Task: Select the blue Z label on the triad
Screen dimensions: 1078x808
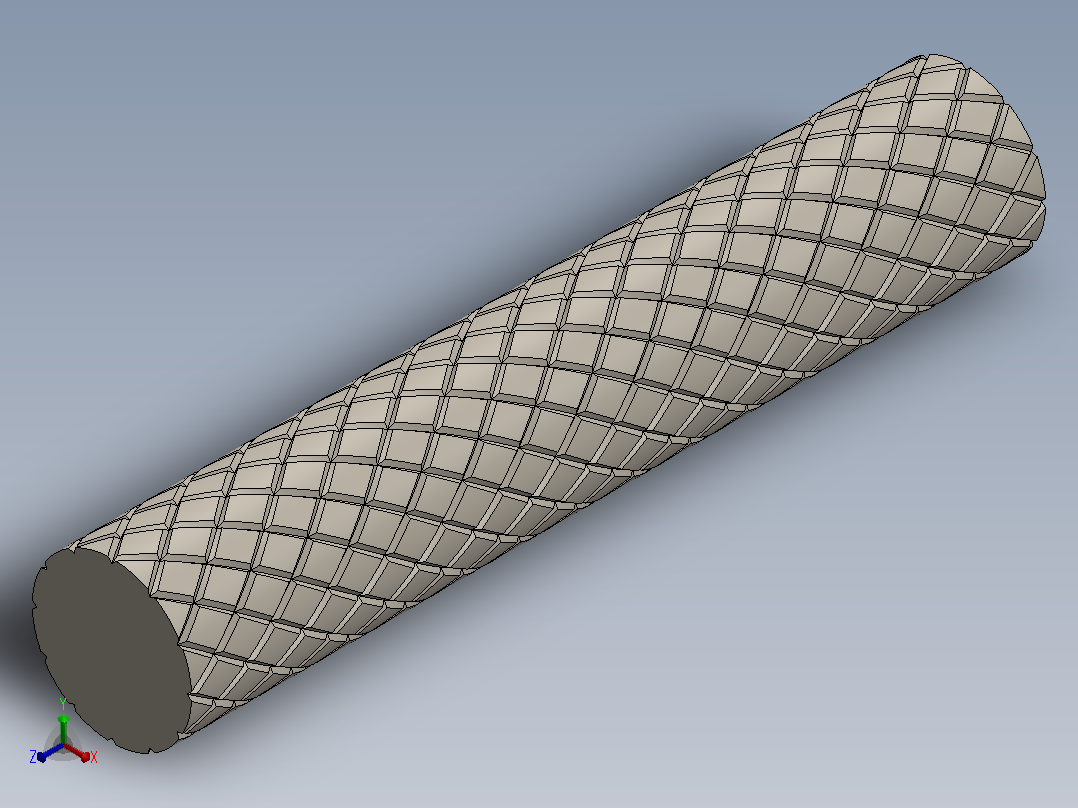Action: pyautogui.click(x=32, y=757)
